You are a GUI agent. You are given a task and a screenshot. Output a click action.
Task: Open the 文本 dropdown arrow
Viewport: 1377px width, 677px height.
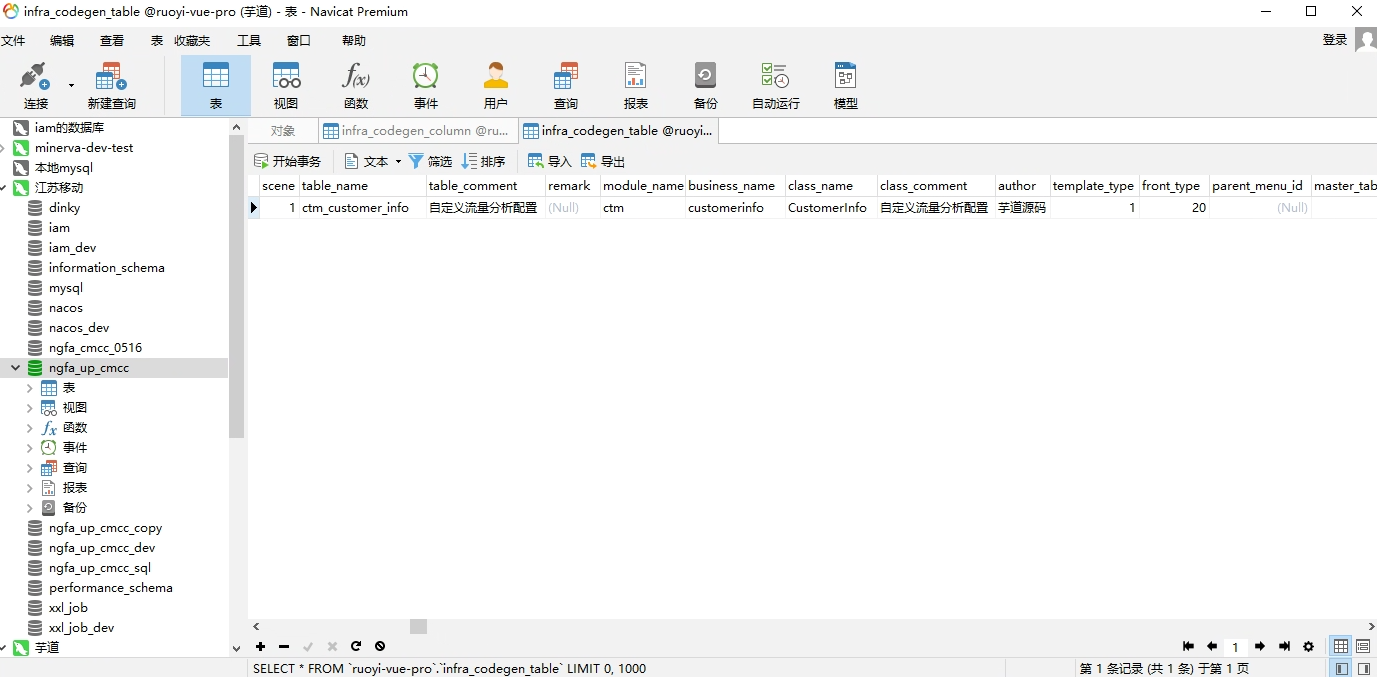tap(398, 162)
